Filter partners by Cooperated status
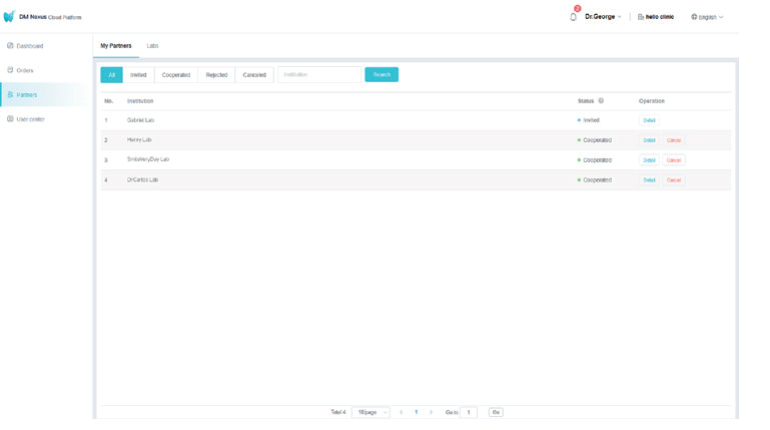770x430 pixels. point(176,75)
